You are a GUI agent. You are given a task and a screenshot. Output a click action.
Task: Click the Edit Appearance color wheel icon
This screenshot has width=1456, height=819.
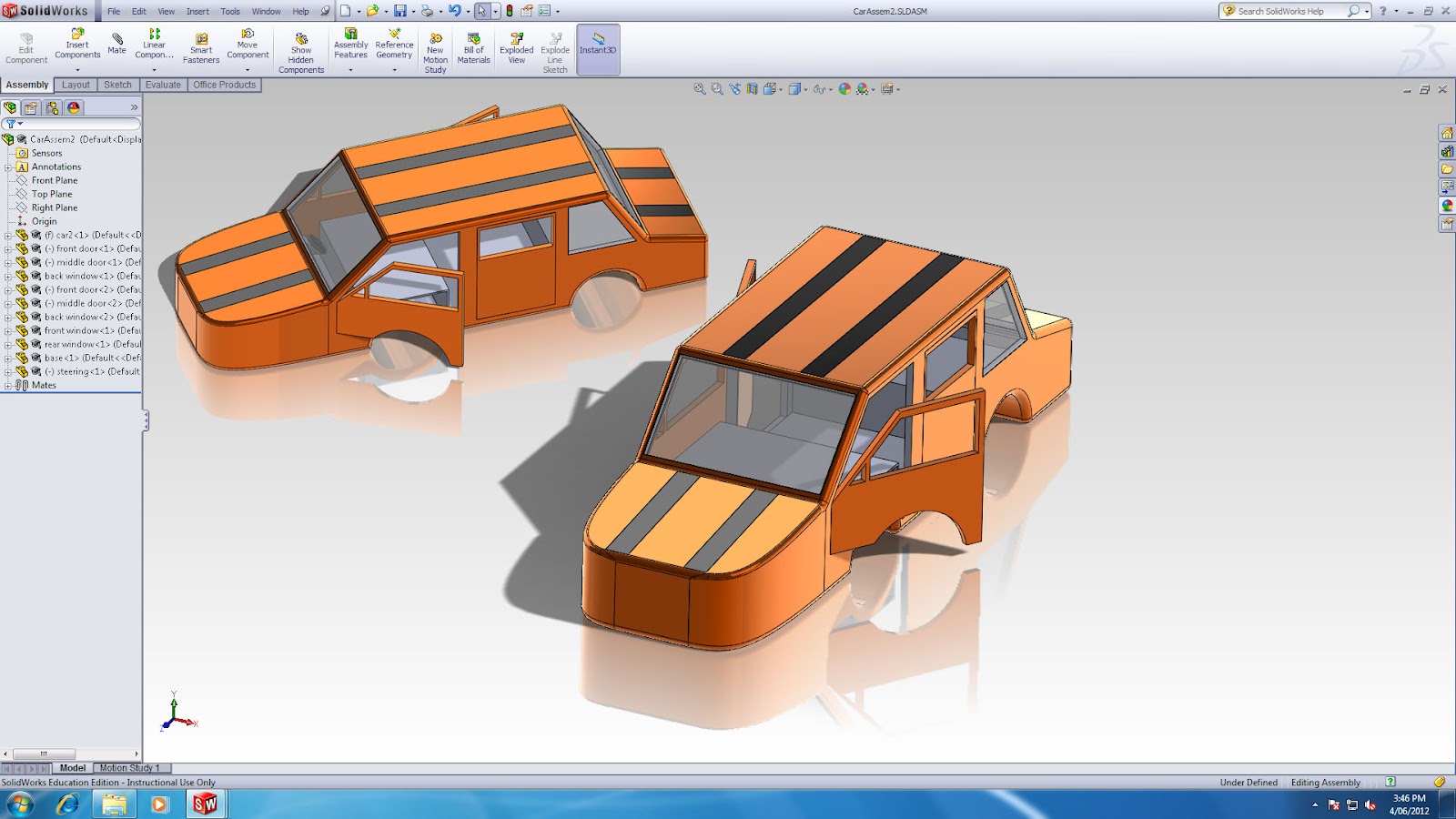[x=844, y=89]
